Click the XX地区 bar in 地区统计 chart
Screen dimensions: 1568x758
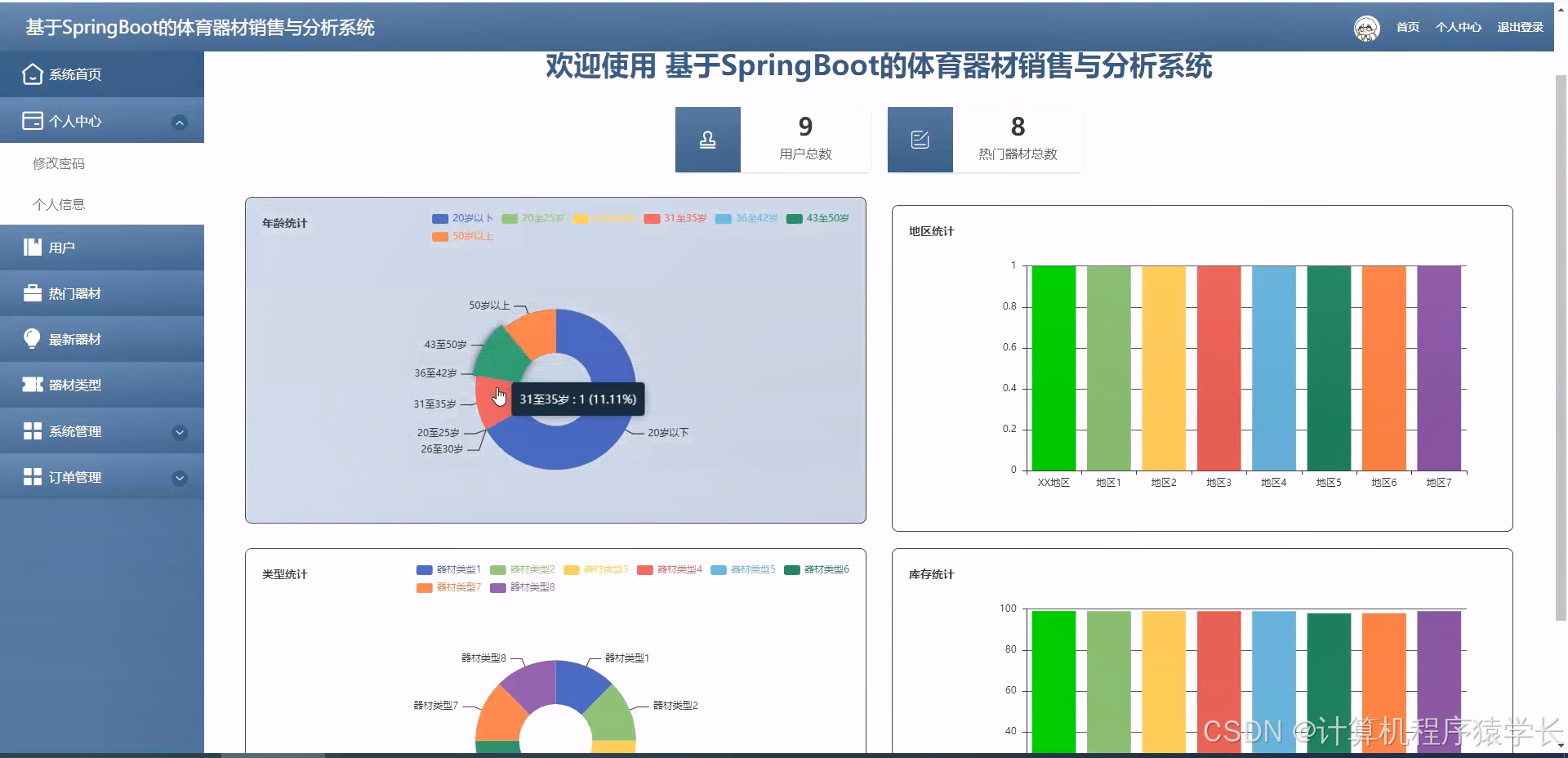[x=1053, y=368]
